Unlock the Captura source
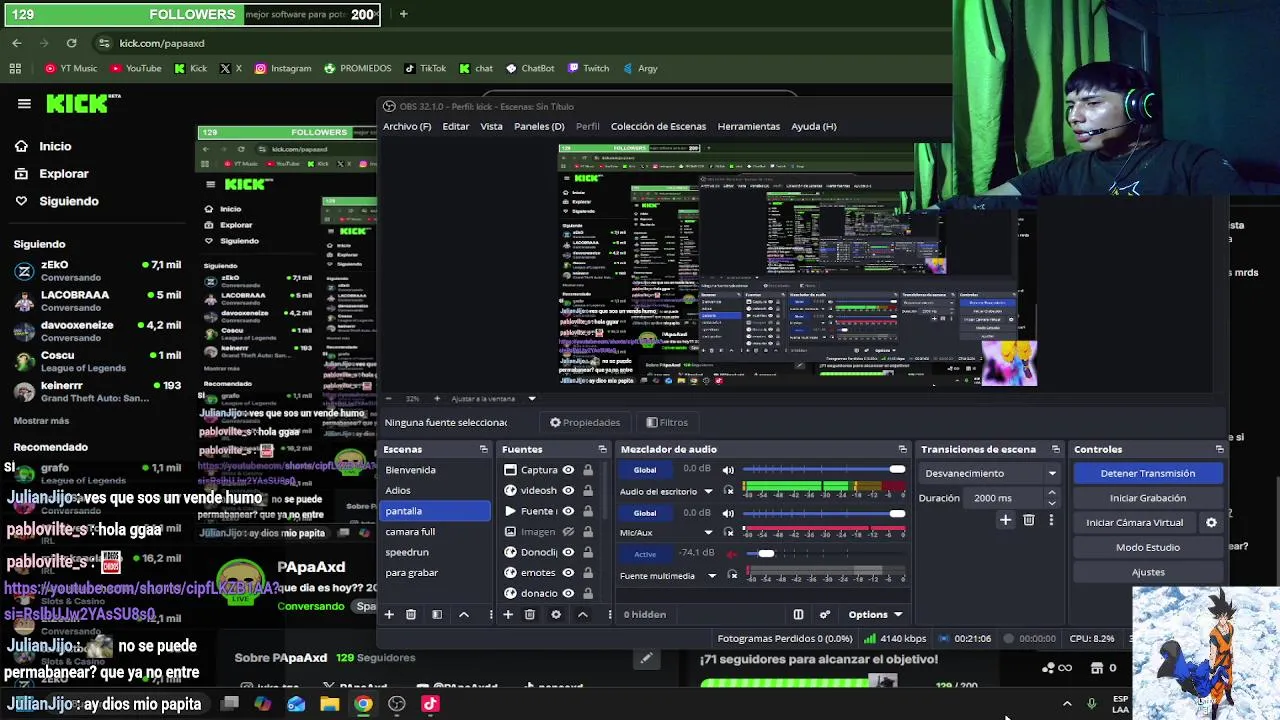 588,470
